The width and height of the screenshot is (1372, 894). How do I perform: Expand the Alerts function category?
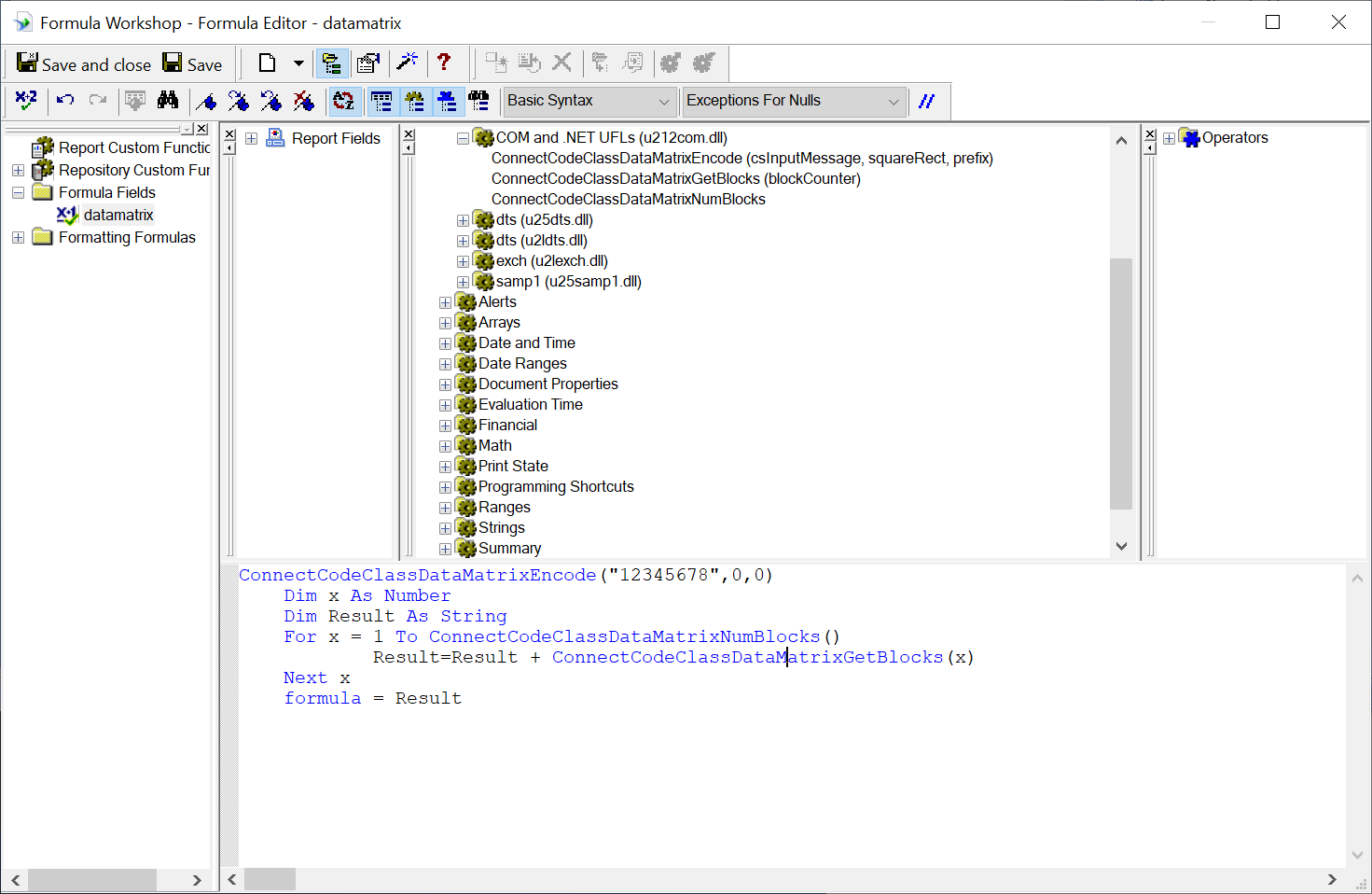445,302
